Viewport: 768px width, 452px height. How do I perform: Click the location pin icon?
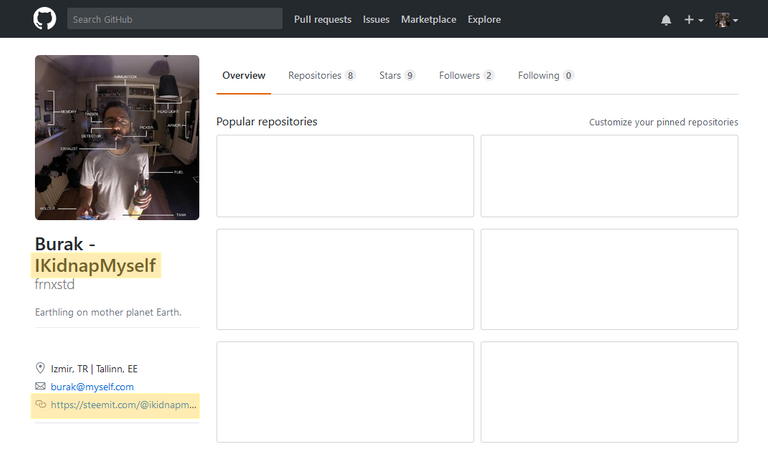[40, 368]
